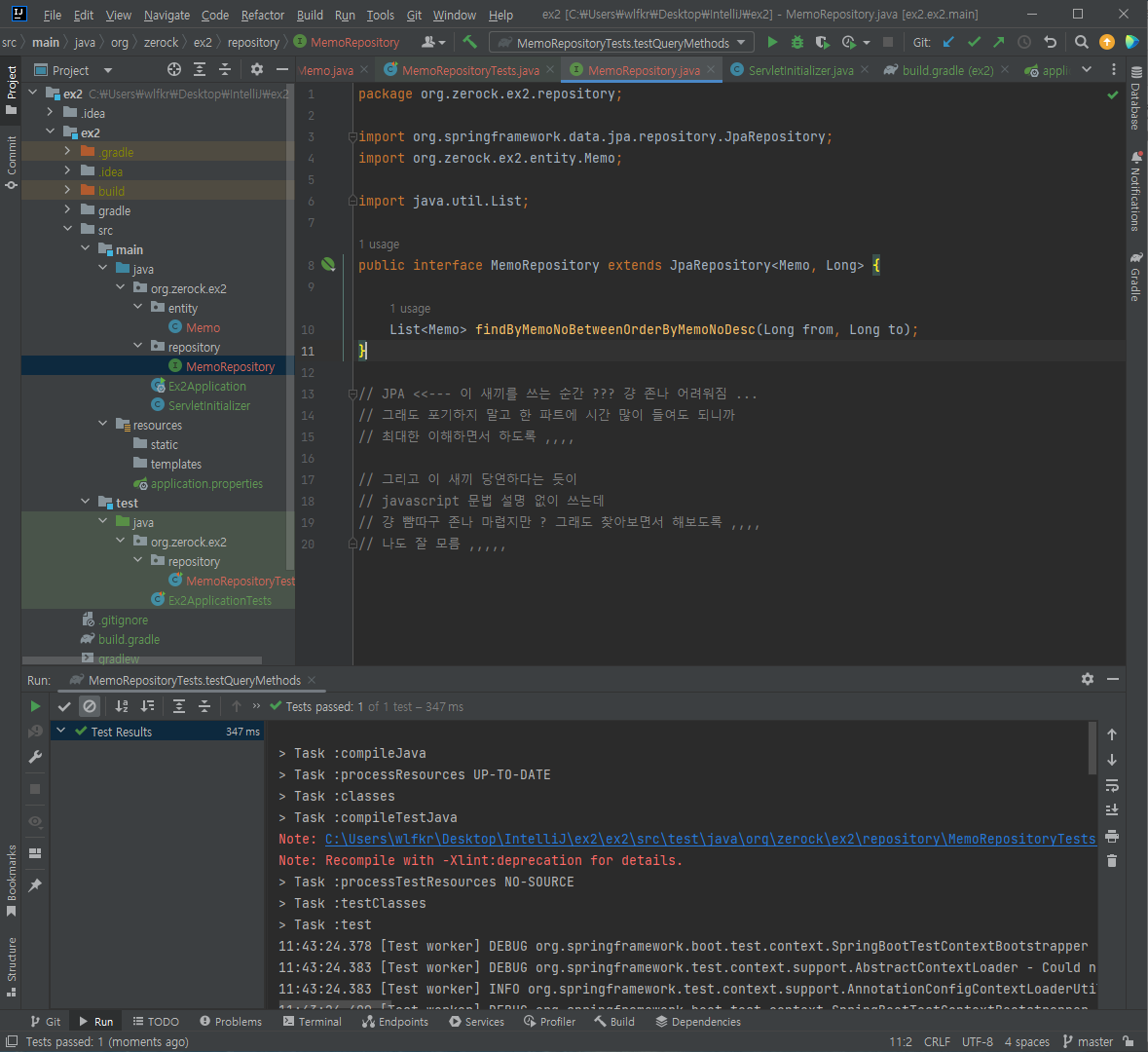Start debugging with the bug icon
This screenshot has width=1148, height=1052.
click(x=797, y=43)
